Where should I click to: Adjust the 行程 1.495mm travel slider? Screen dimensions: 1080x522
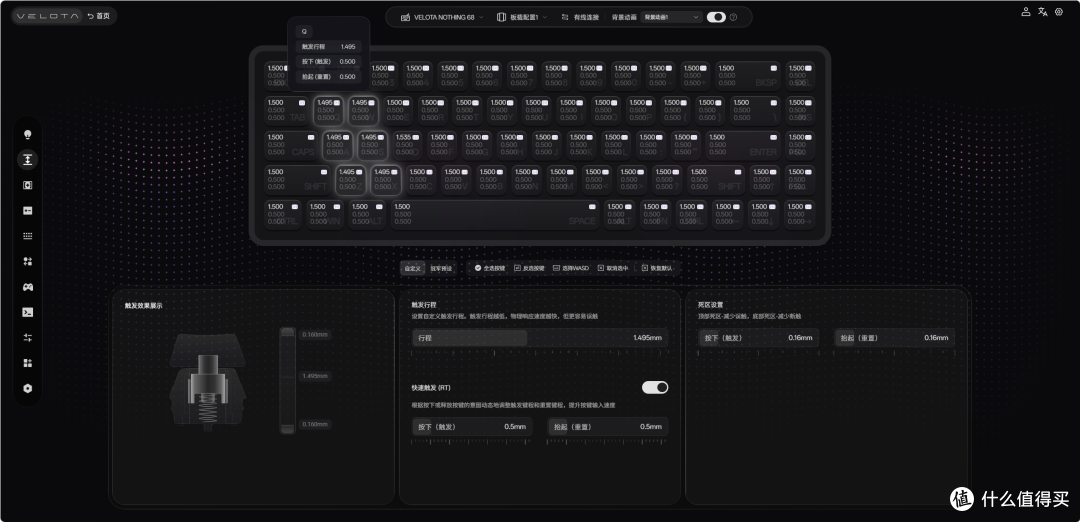tap(540, 338)
